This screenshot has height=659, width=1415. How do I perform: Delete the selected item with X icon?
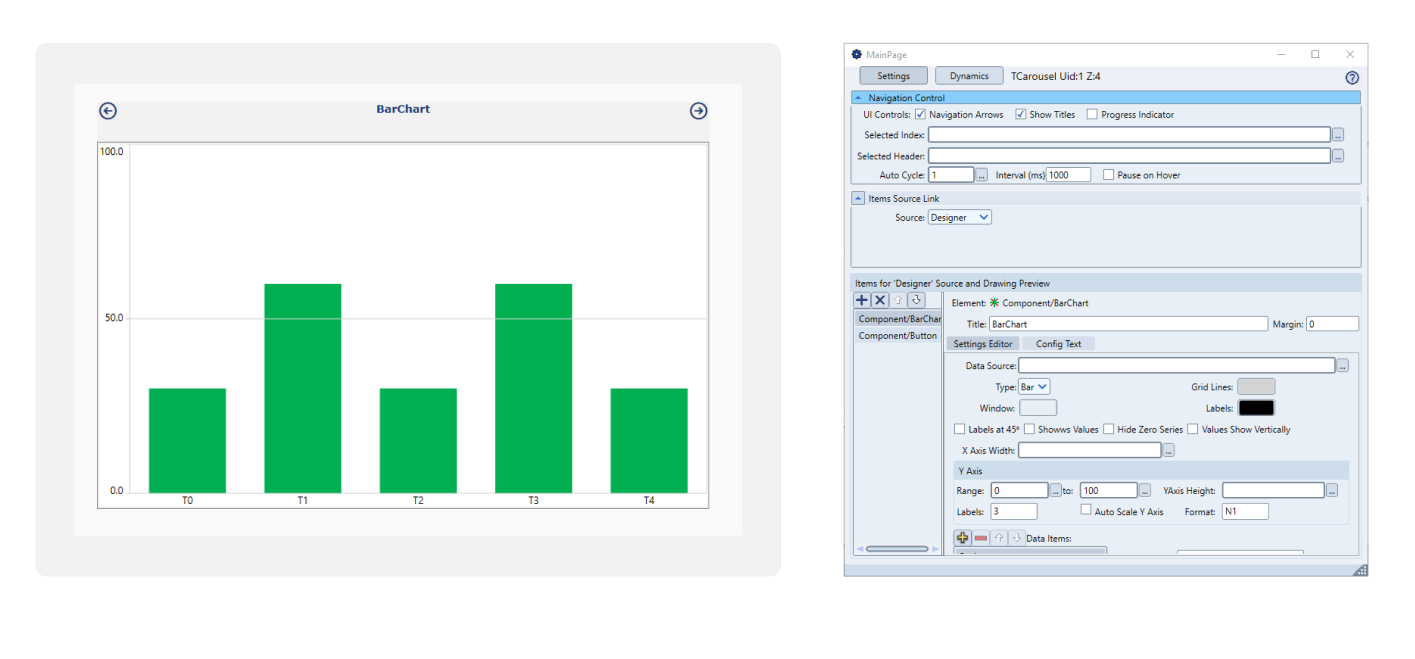[x=880, y=300]
